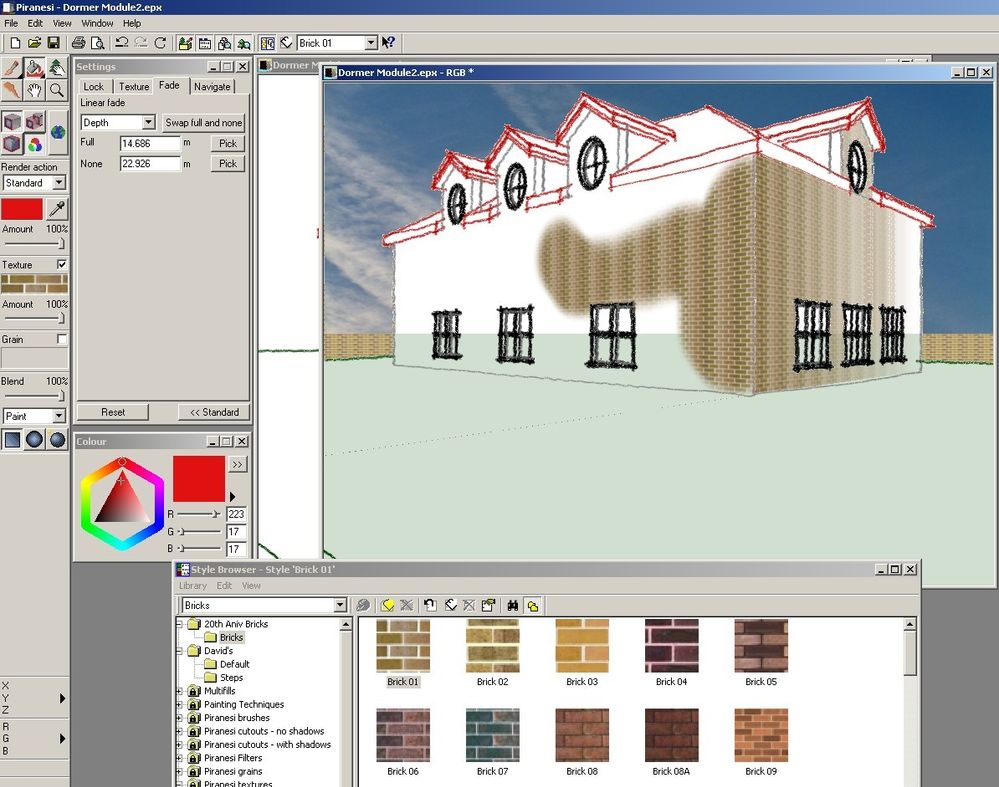
Task: Click the G value field
Action: tap(236, 531)
